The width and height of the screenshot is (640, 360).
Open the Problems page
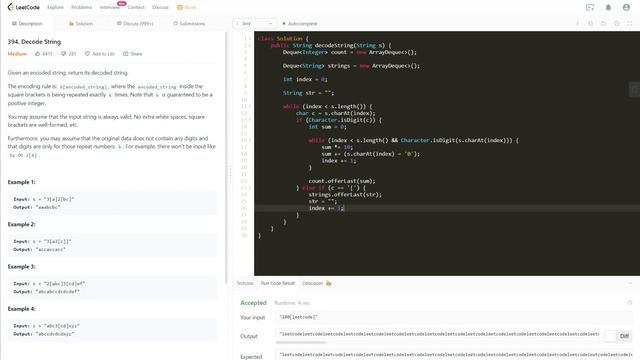pos(82,7)
